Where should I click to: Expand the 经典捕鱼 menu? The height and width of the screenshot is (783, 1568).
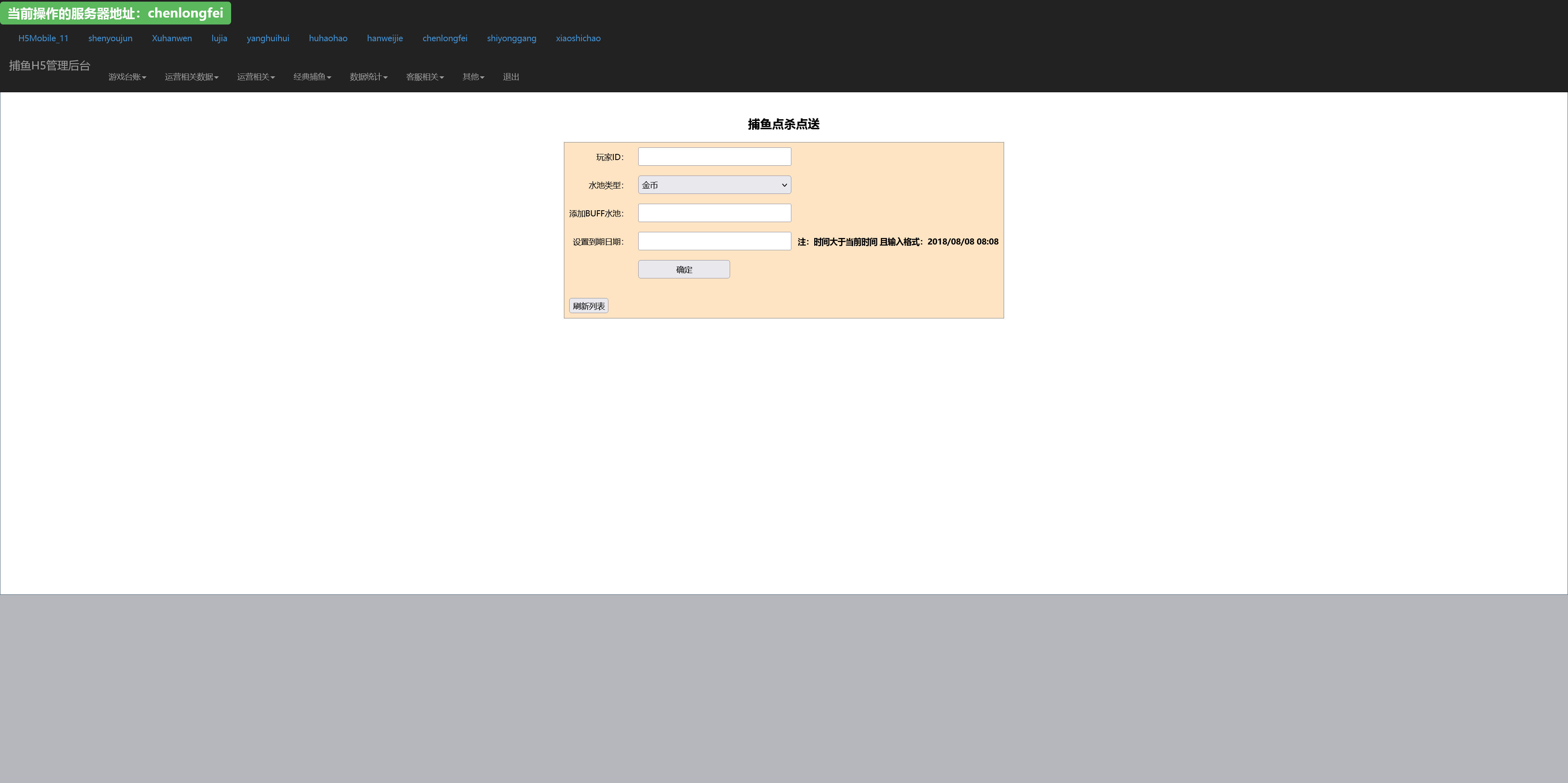pyautogui.click(x=312, y=77)
